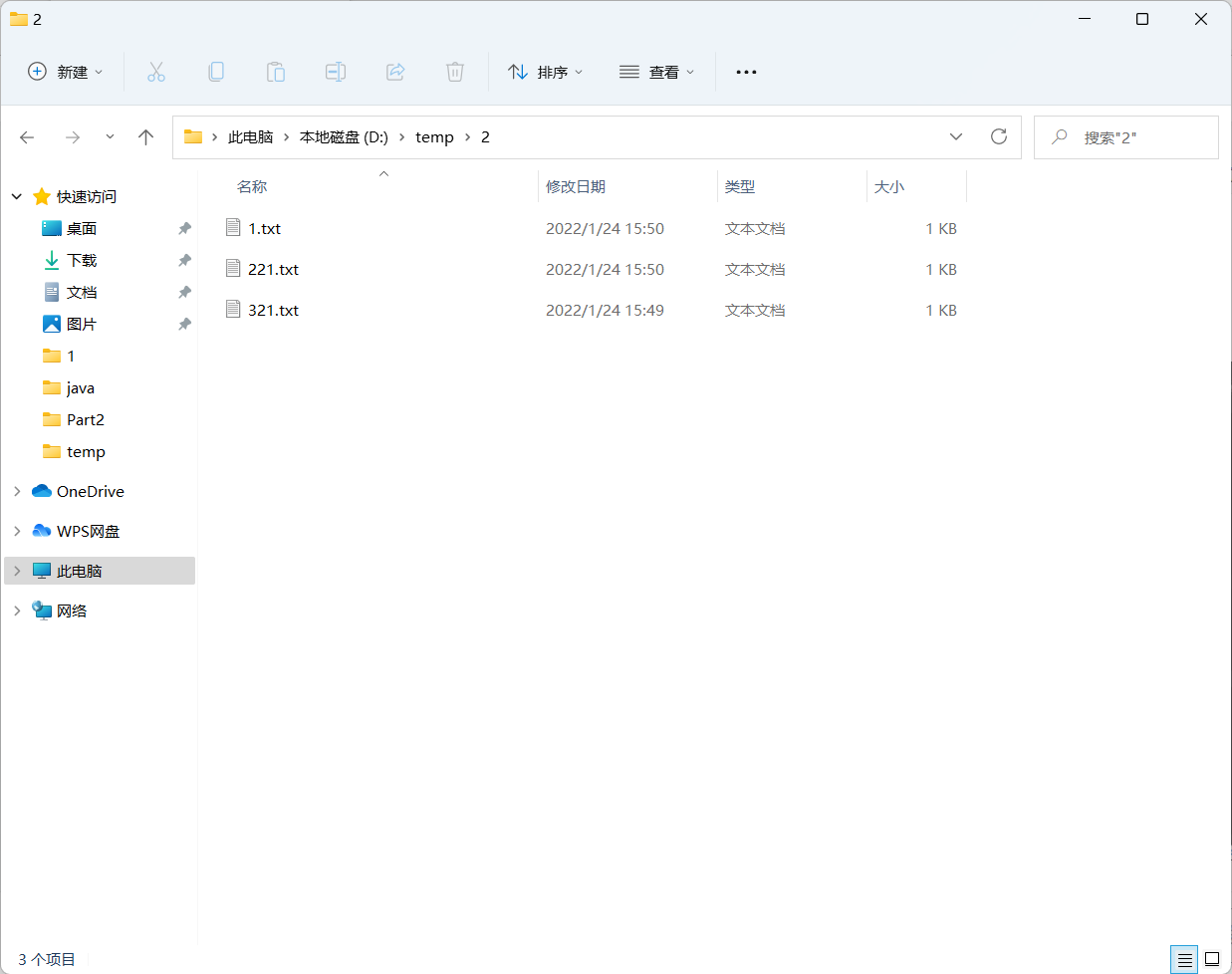This screenshot has height=974, width=1232.
Task: Open the 查看 dropdown
Action: 656,71
